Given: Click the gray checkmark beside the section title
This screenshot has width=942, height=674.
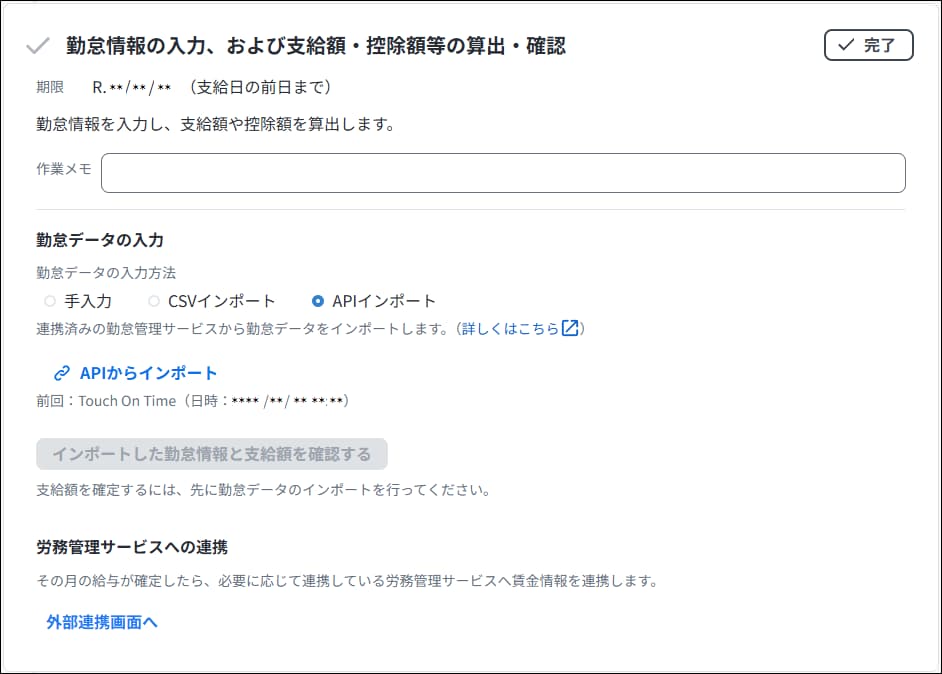Looking at the screenshot, I should coord(38,46).
